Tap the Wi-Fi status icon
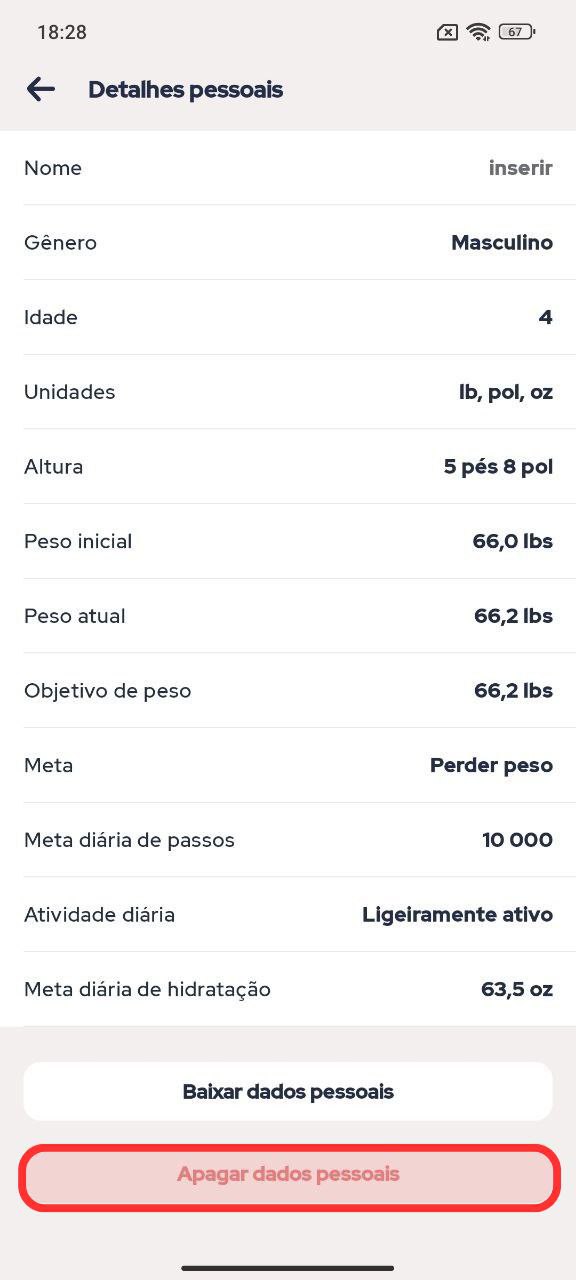Viewport: 576px width, 1280px height. [x=479, y=32]
